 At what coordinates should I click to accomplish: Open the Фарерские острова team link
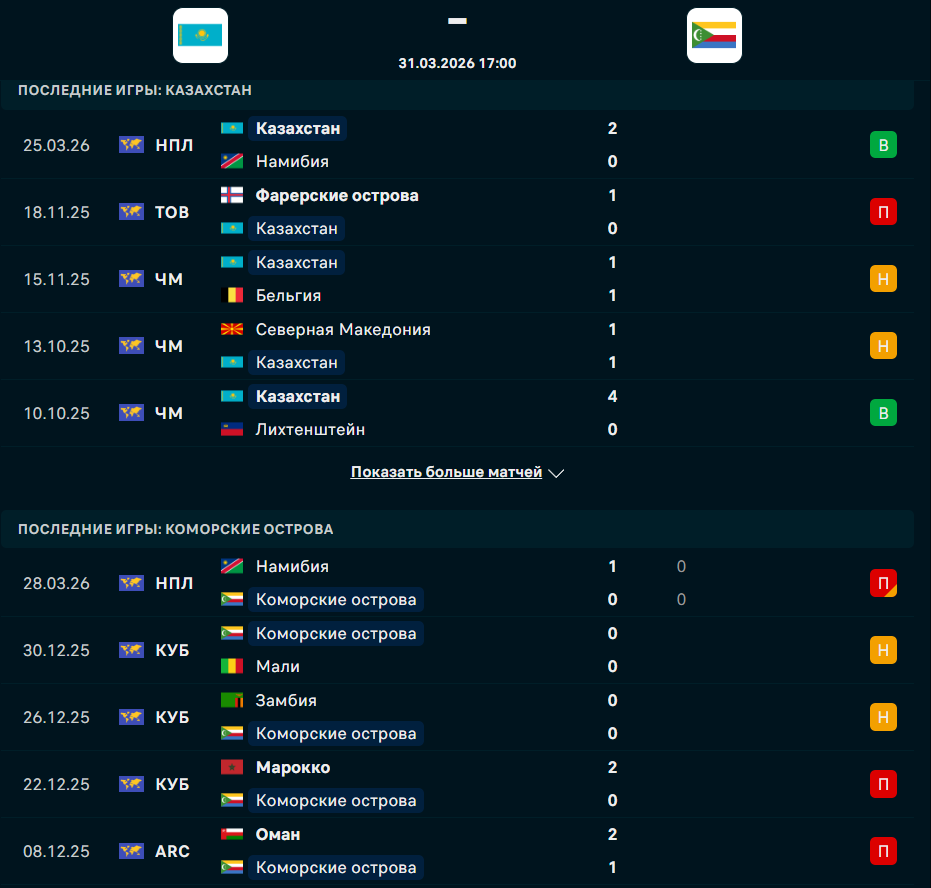pos(337,196)
